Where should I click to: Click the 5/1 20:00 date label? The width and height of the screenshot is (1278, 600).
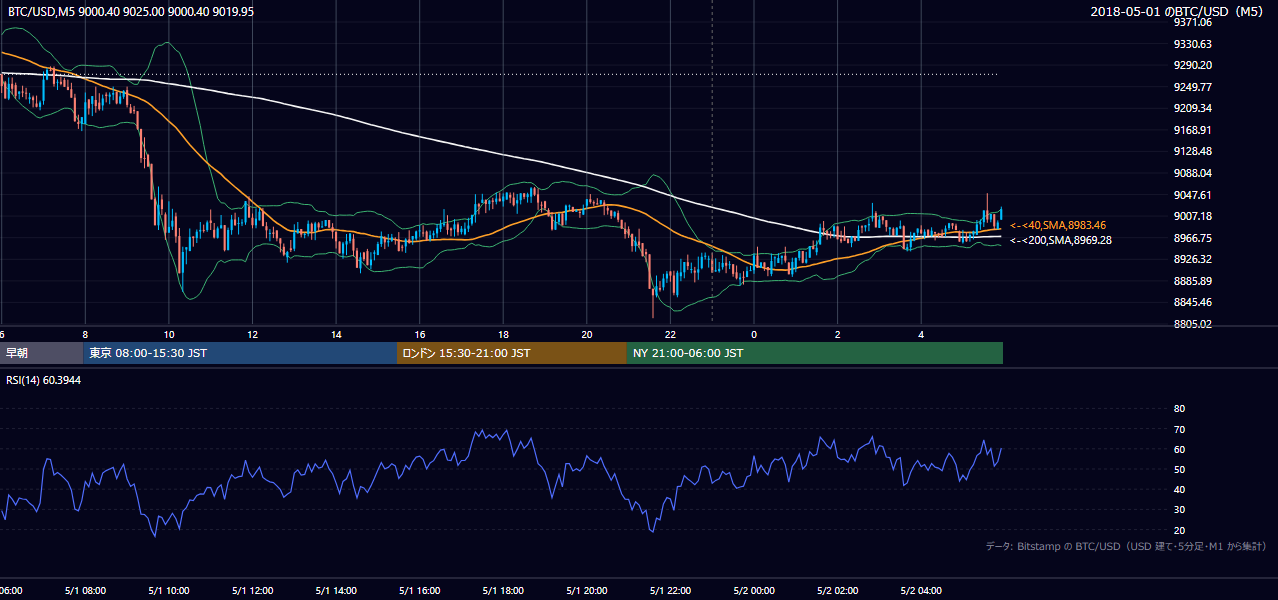tap(587, 591)
